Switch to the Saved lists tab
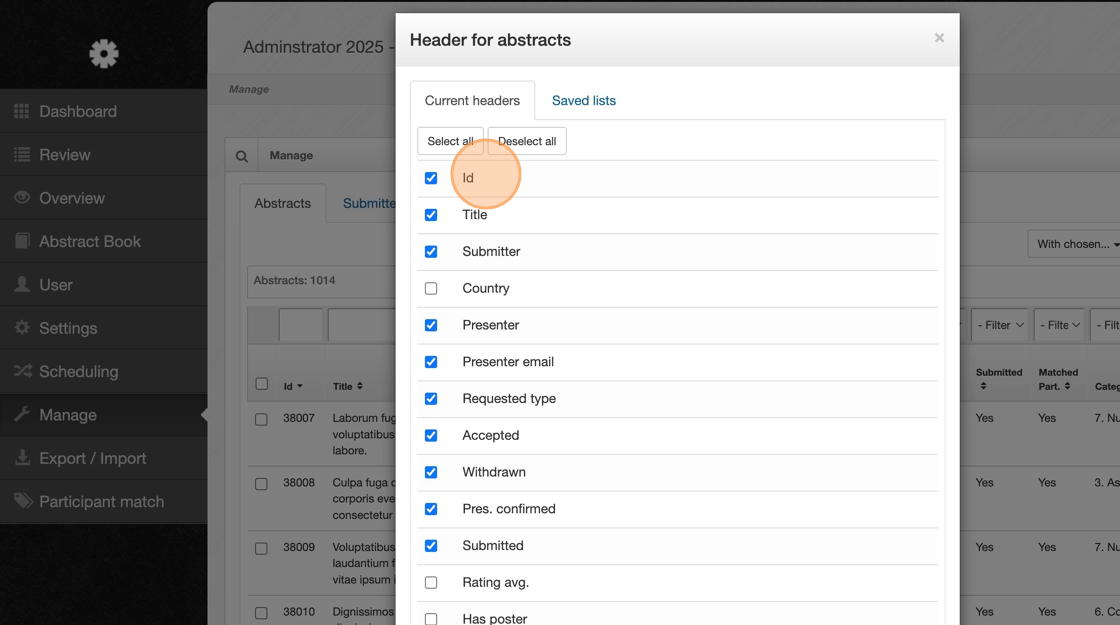Image resolution: width=1120 pixels, height=625 pixels. tap(584, 101)
